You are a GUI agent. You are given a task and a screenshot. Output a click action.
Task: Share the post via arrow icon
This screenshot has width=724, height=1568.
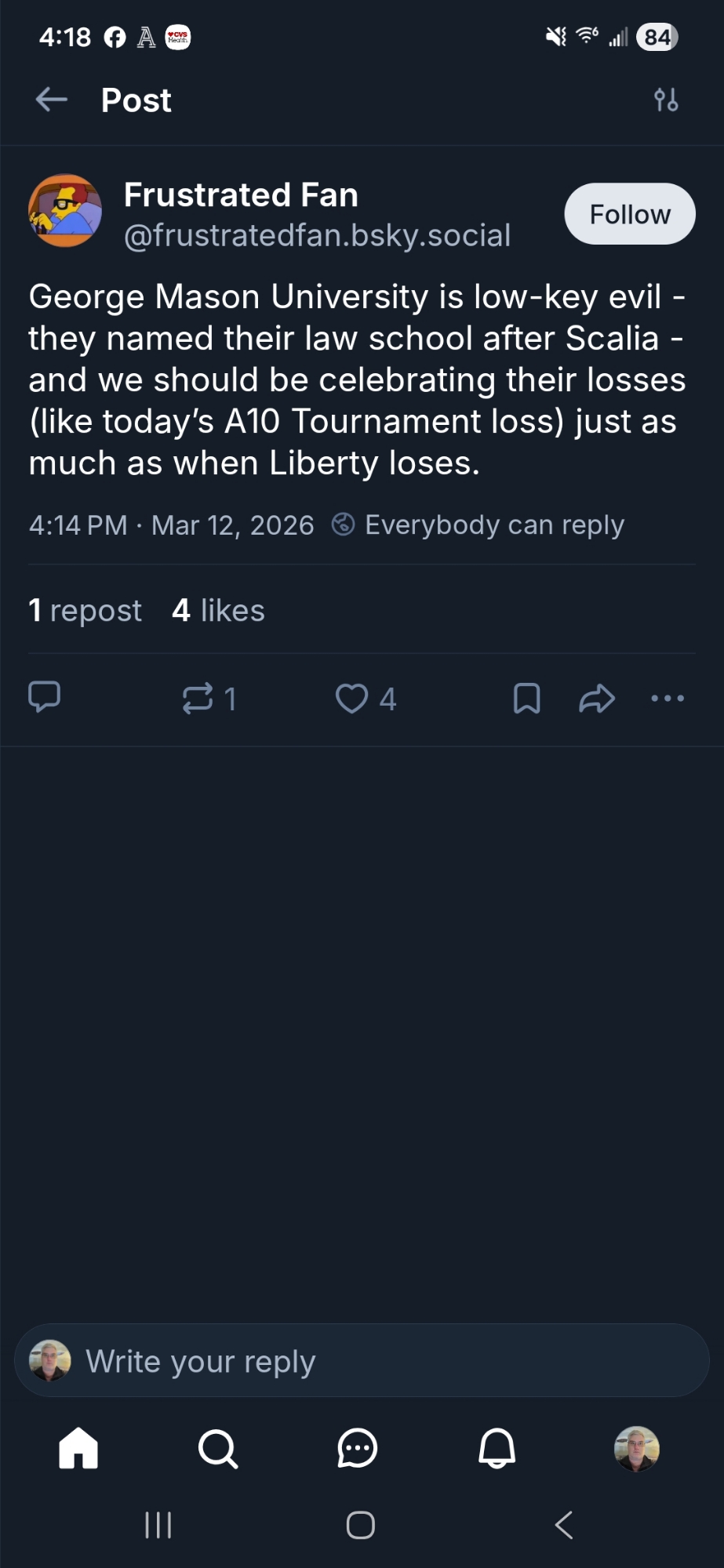coord(597,698)
